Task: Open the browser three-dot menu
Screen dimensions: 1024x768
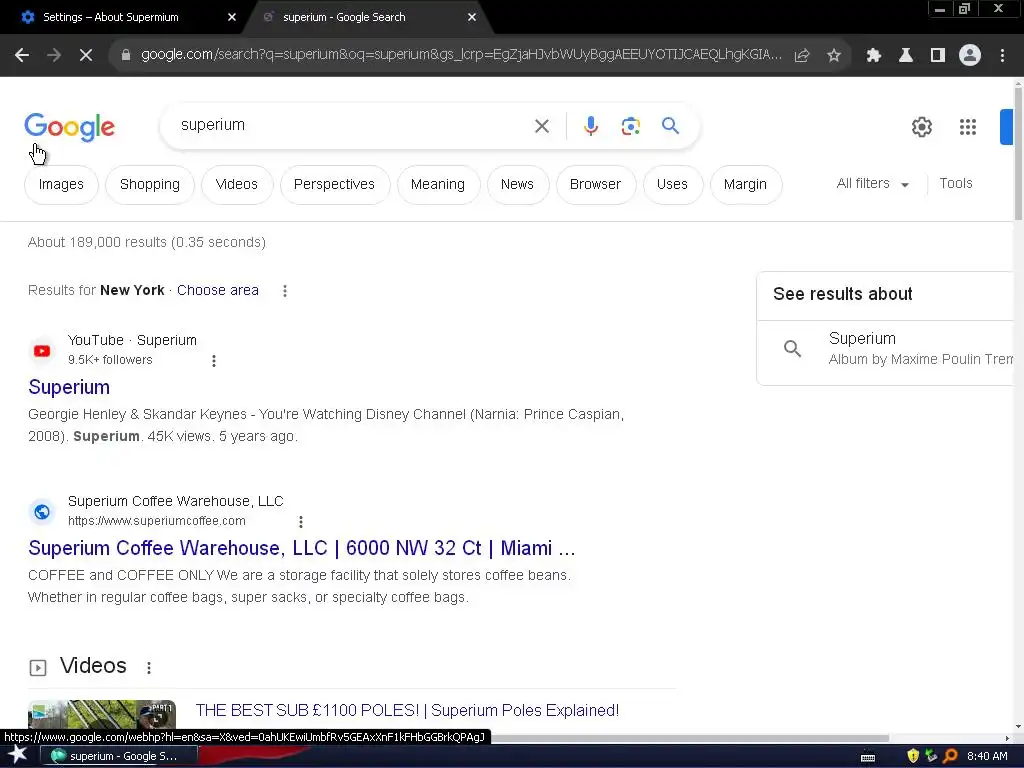Action: pos(1002,56)
